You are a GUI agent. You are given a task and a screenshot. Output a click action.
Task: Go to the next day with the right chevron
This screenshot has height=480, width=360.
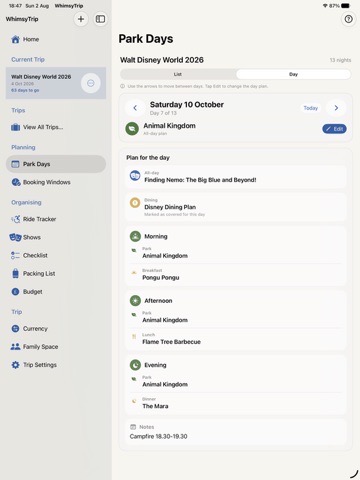[336, 108]
